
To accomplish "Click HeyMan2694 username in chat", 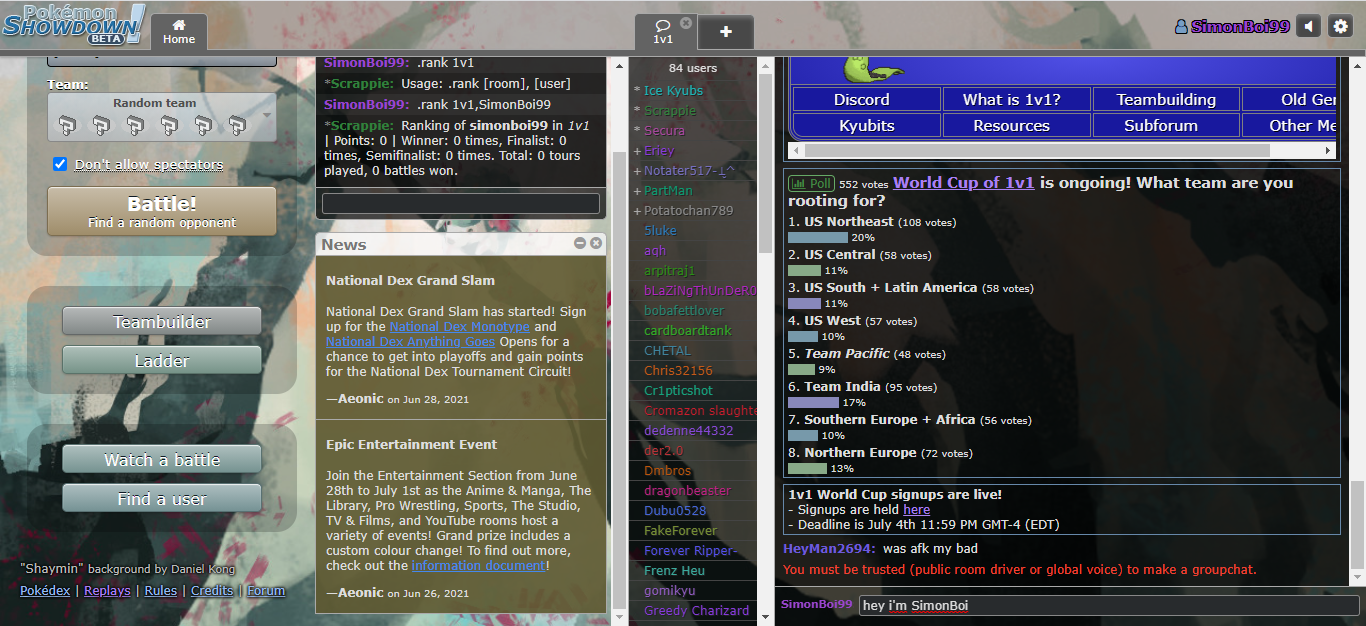I will pos(829,549).
